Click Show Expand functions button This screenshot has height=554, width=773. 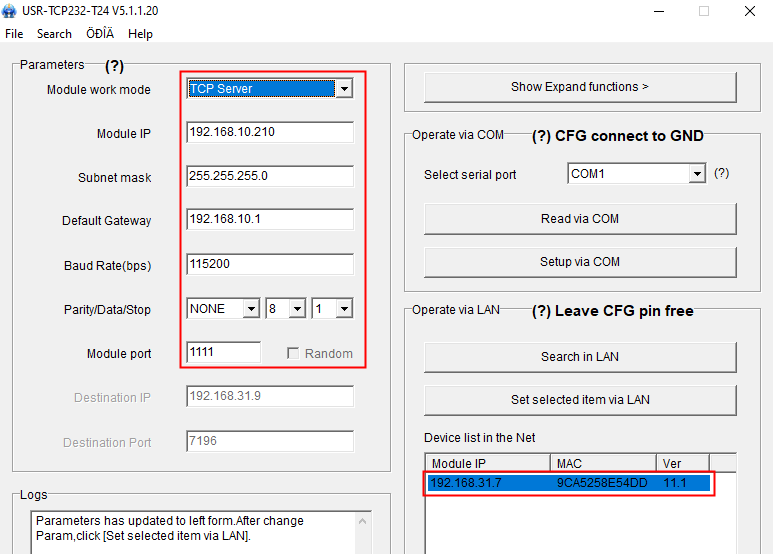click(x=580, y=87)
